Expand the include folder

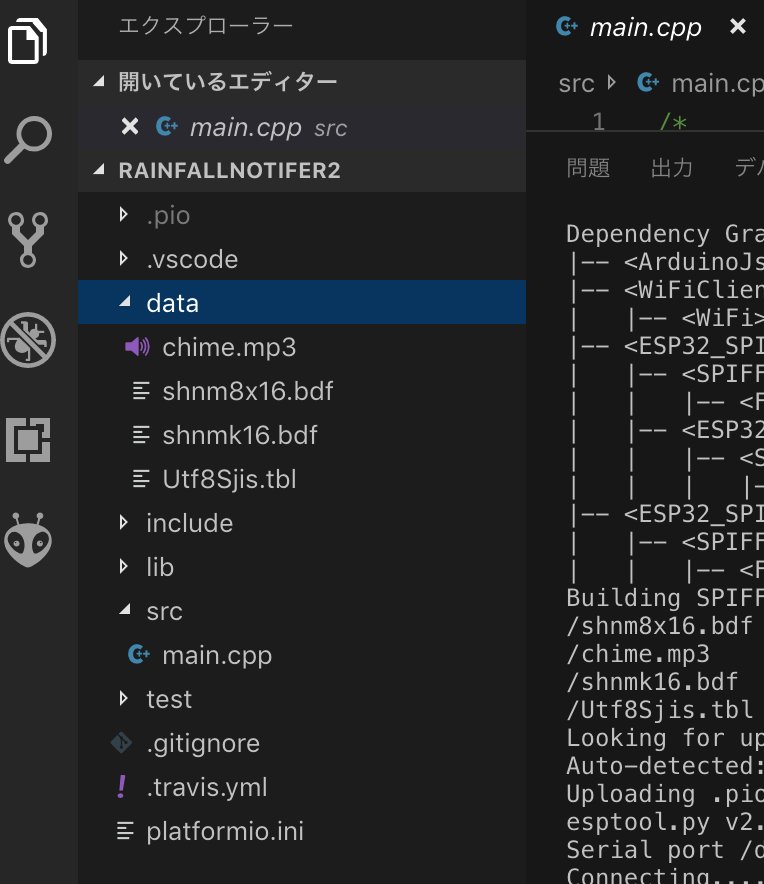pyautogui.click(x=124, y=522)
